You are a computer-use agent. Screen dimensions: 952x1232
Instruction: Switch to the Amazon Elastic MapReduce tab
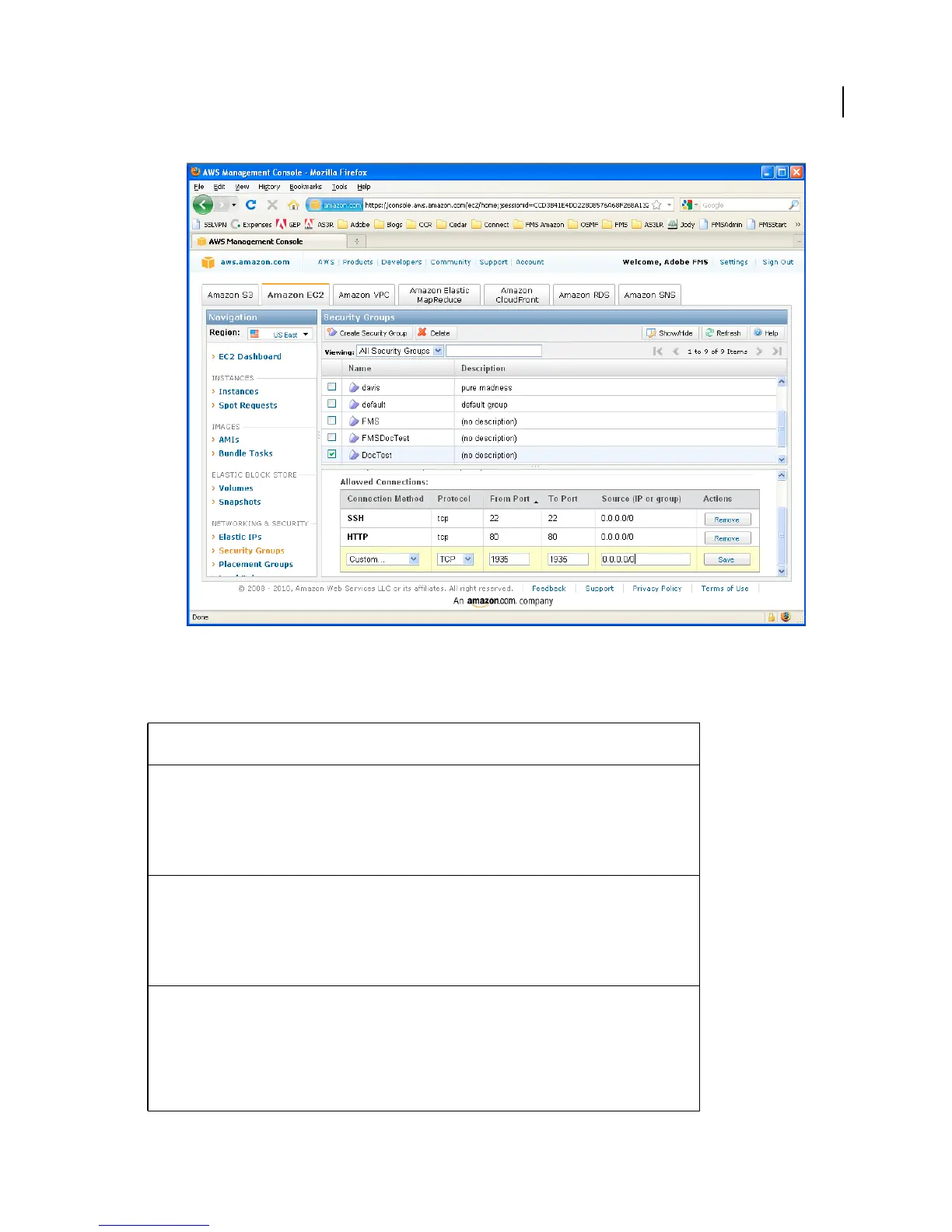click(x=439, y=295)
